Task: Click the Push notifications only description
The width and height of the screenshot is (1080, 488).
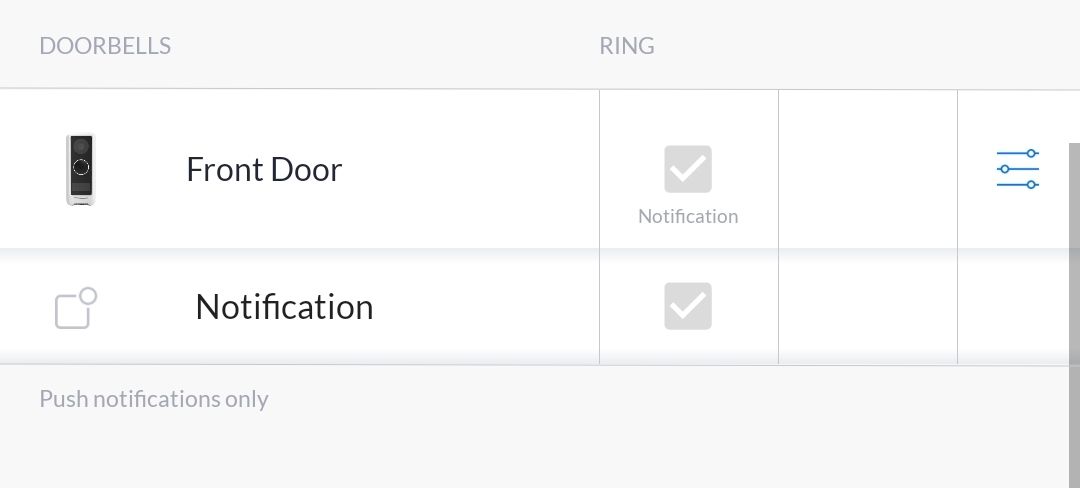Action: click(154, 399)
